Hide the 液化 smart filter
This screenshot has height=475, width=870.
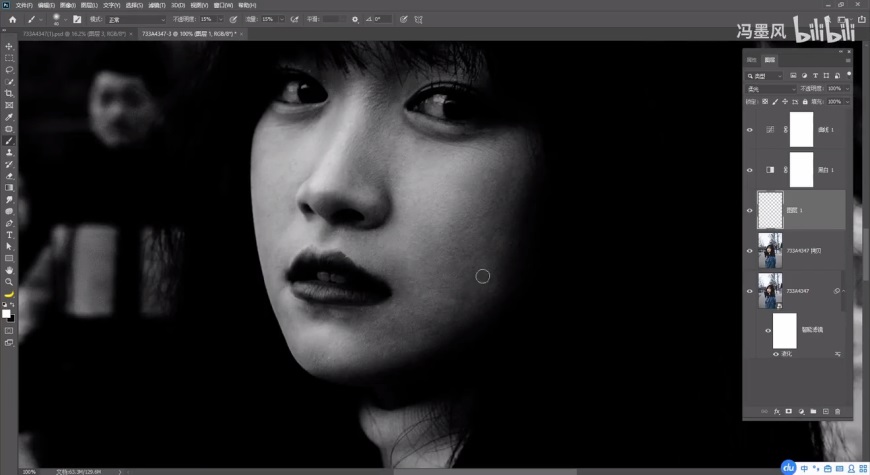[x=776, y=354]
